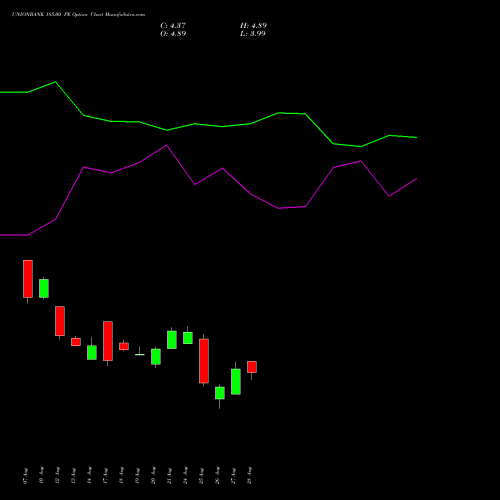The height and width of the screenshot is (500, 500).
Task: Select the small red candle for 18 Aug
Action: point(124,346)
